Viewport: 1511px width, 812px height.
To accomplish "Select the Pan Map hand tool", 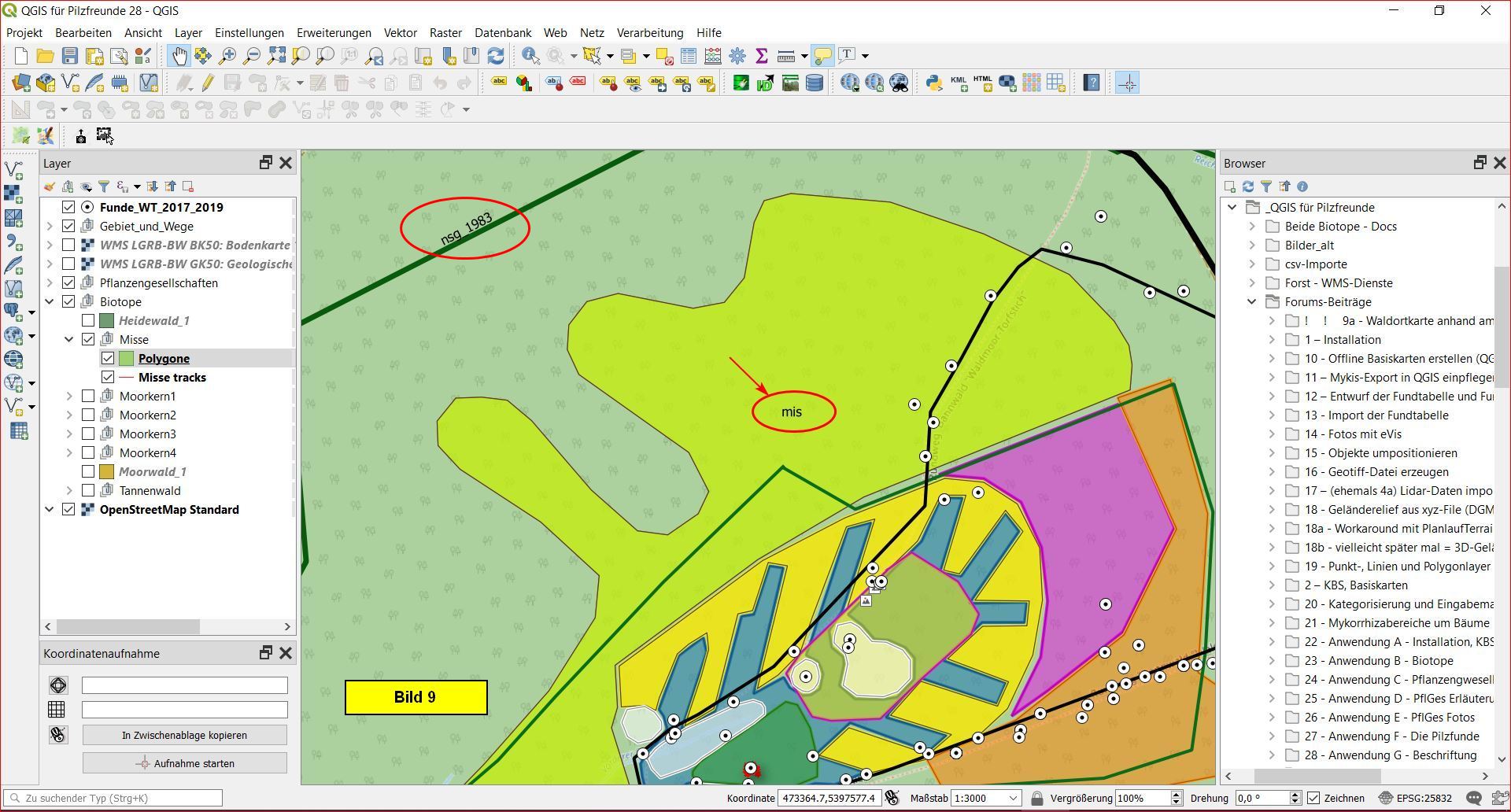I will pos(179,56).
